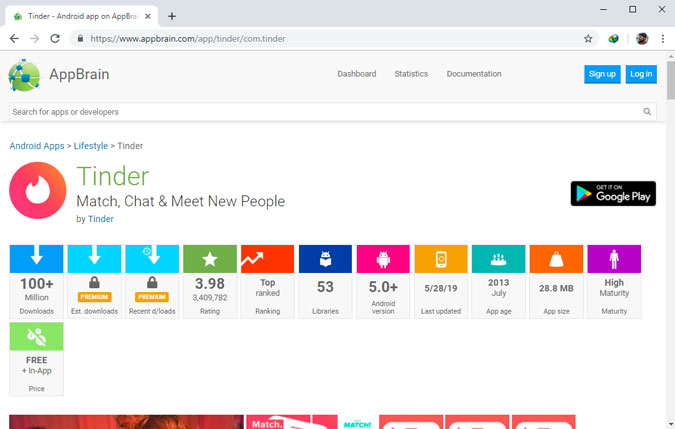The image size is (675, 429).
Task: Click the browser address bar URL
Action: [188, 39]
